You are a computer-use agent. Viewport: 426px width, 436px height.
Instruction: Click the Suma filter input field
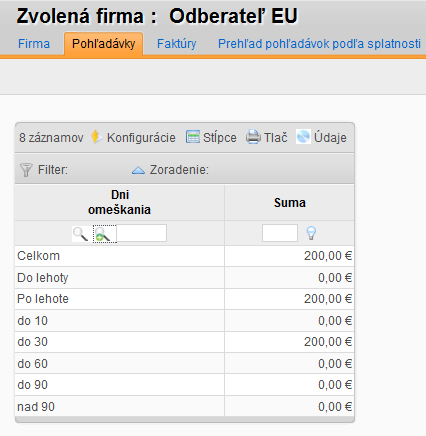(x=280, y=233)
